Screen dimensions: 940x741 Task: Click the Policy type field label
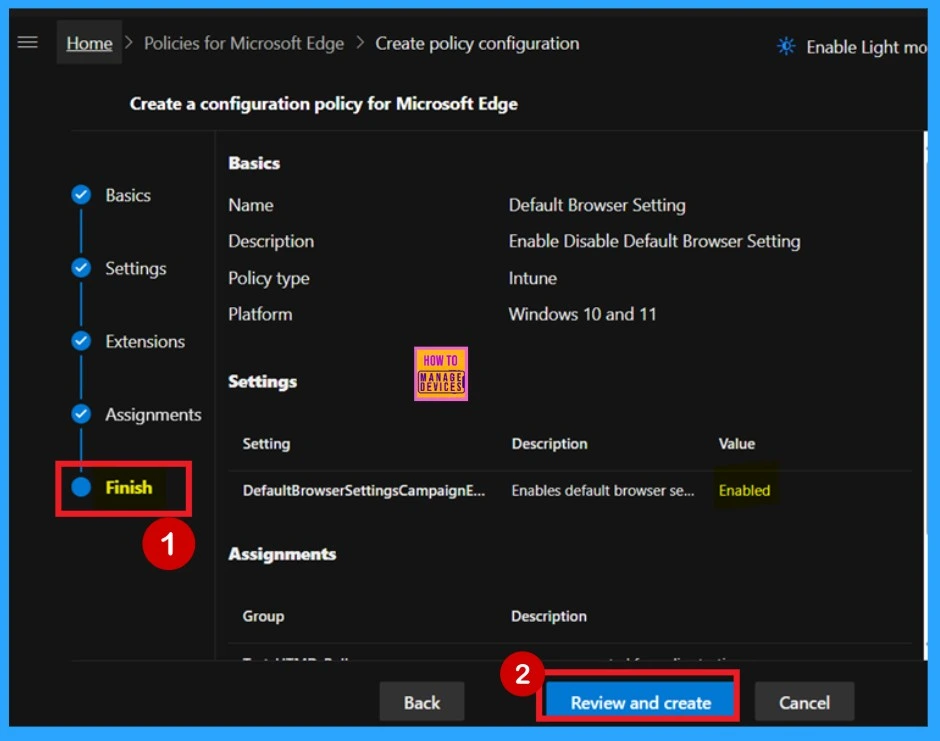pos(269,278)
